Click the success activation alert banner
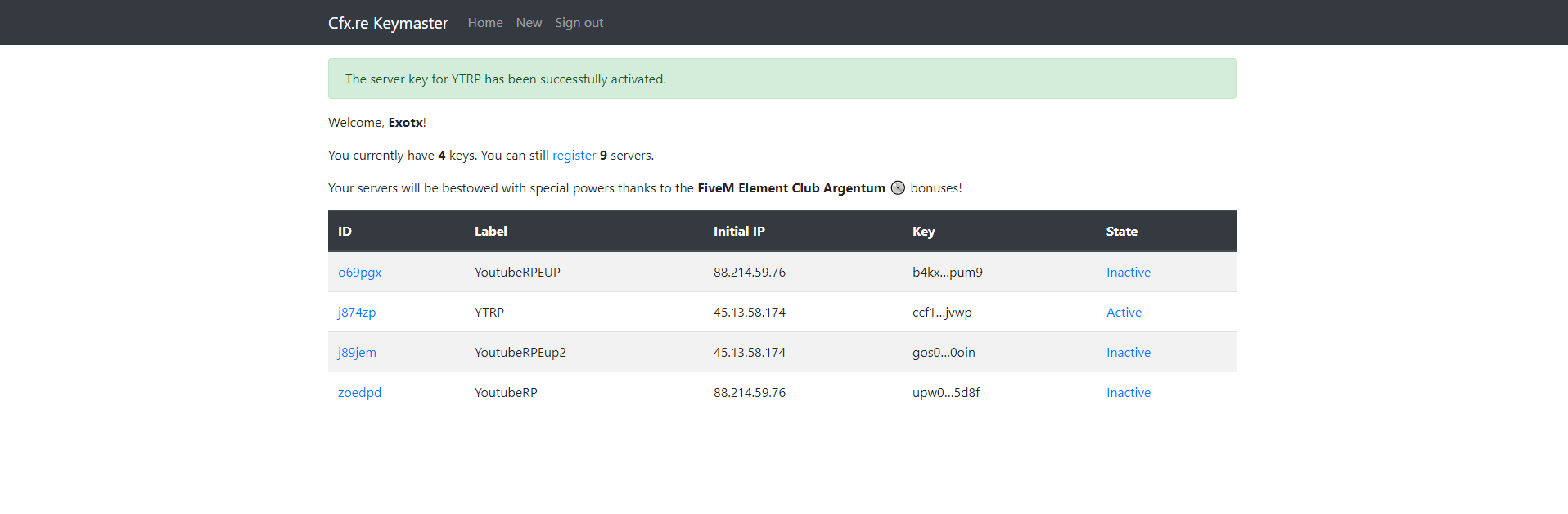 pyautogui.click(x=782, y=79)
